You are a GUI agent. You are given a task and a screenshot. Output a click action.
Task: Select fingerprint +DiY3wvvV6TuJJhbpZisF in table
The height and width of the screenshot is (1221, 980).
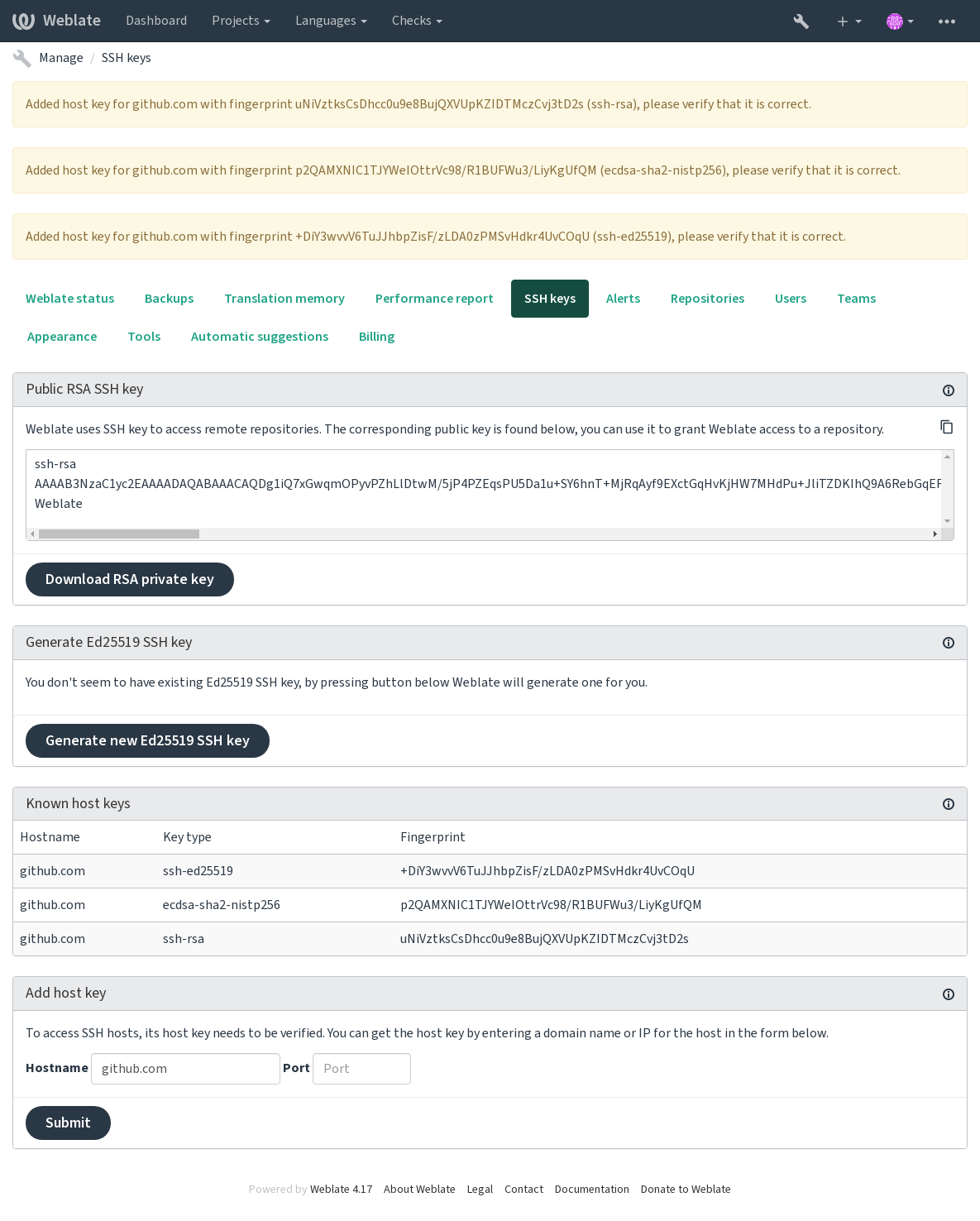pos(547,871)
